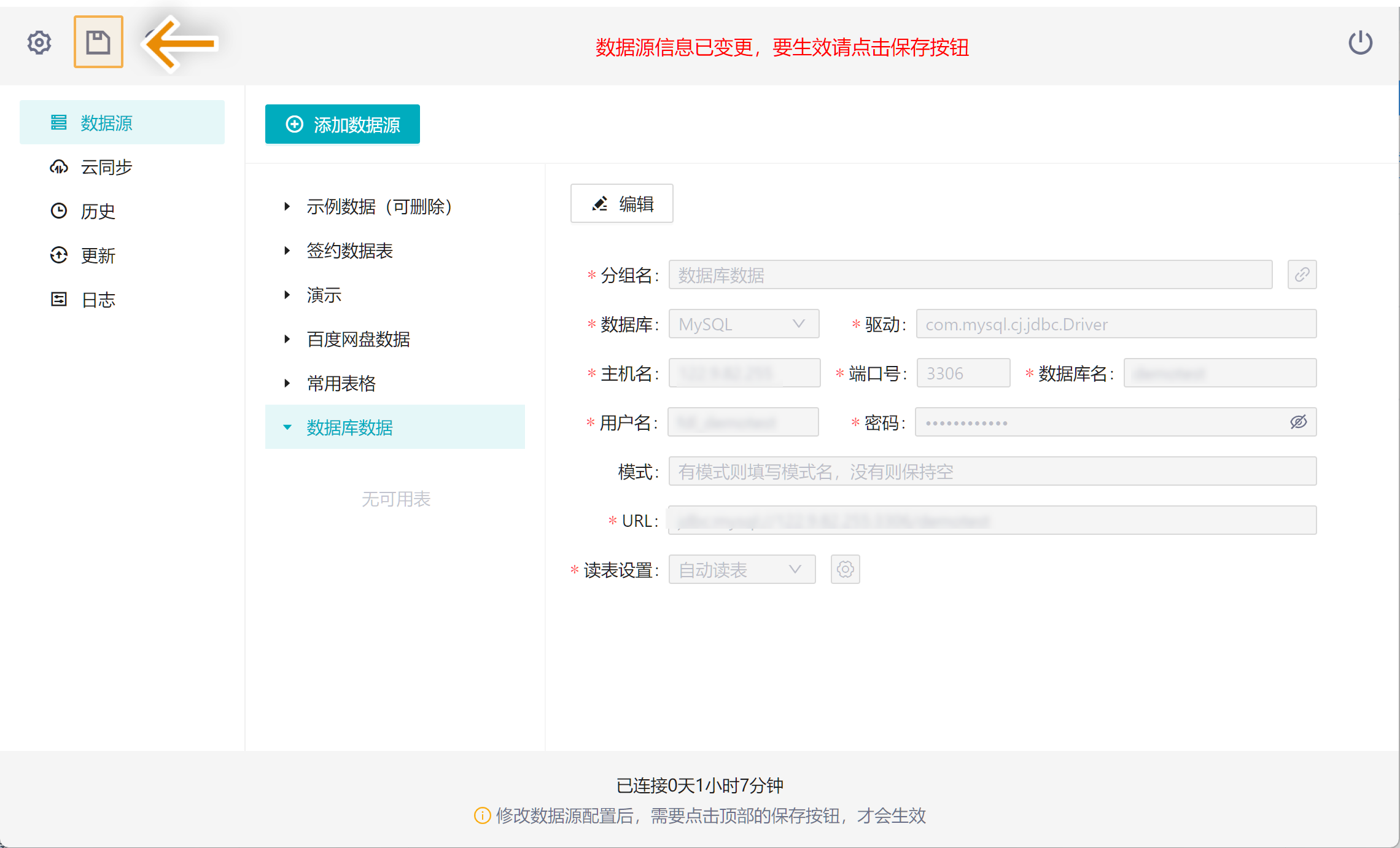Open the 自动读表 dropdown
Viewport: 1400px width, 848px height.
(x=741, y=569)
